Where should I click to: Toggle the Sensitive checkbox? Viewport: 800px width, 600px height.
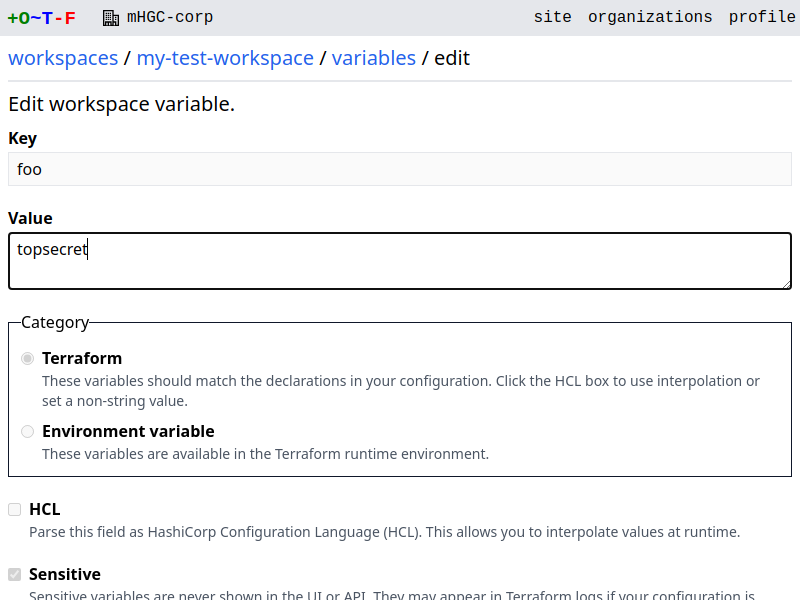[15, 574]
